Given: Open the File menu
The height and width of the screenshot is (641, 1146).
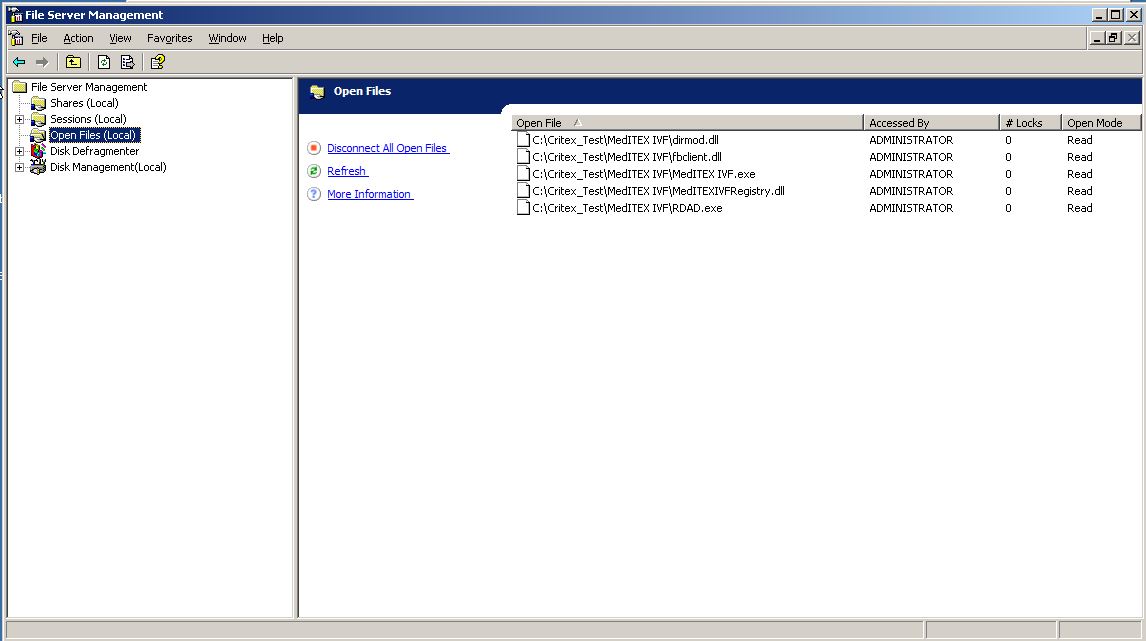Looking at the screenshot, I should pyautogui.click(x=39, y=38).
